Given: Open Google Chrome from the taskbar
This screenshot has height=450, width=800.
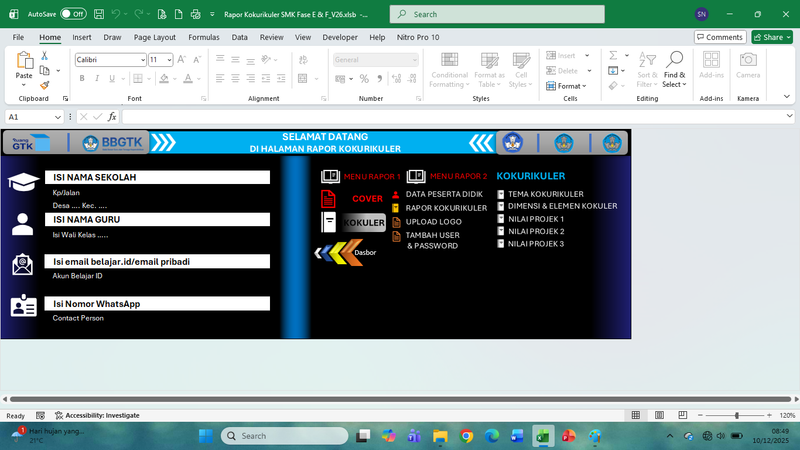Looking at the screenshot, I should pyautogui.click(x=467, y=436).
